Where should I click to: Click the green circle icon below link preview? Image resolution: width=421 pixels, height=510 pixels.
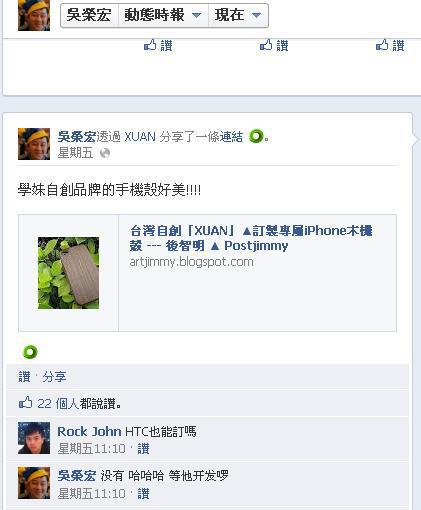pyautogui.click(x=30, y=352)
